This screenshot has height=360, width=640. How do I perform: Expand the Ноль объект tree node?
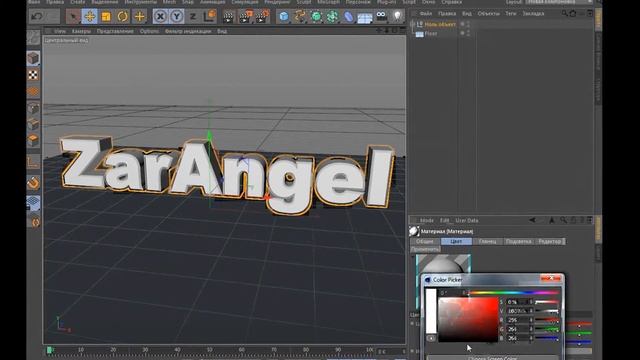tap(412, 24)
